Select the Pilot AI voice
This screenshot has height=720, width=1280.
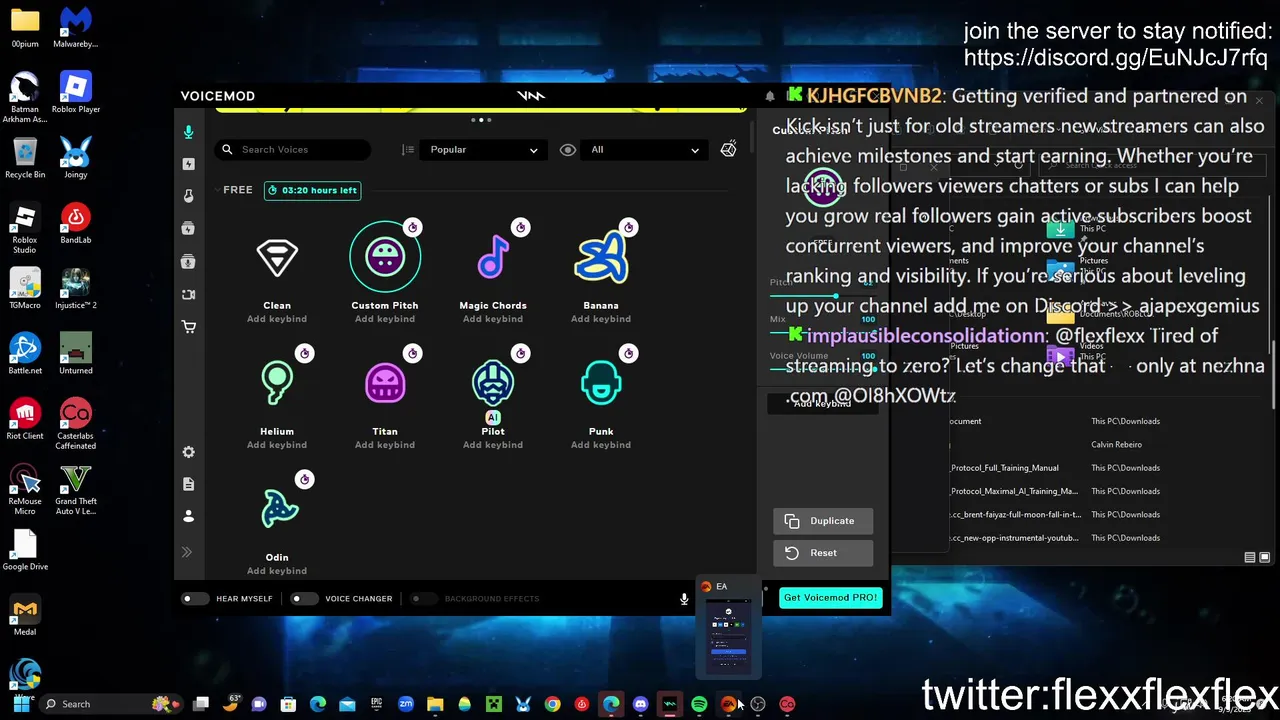[493, 384]
